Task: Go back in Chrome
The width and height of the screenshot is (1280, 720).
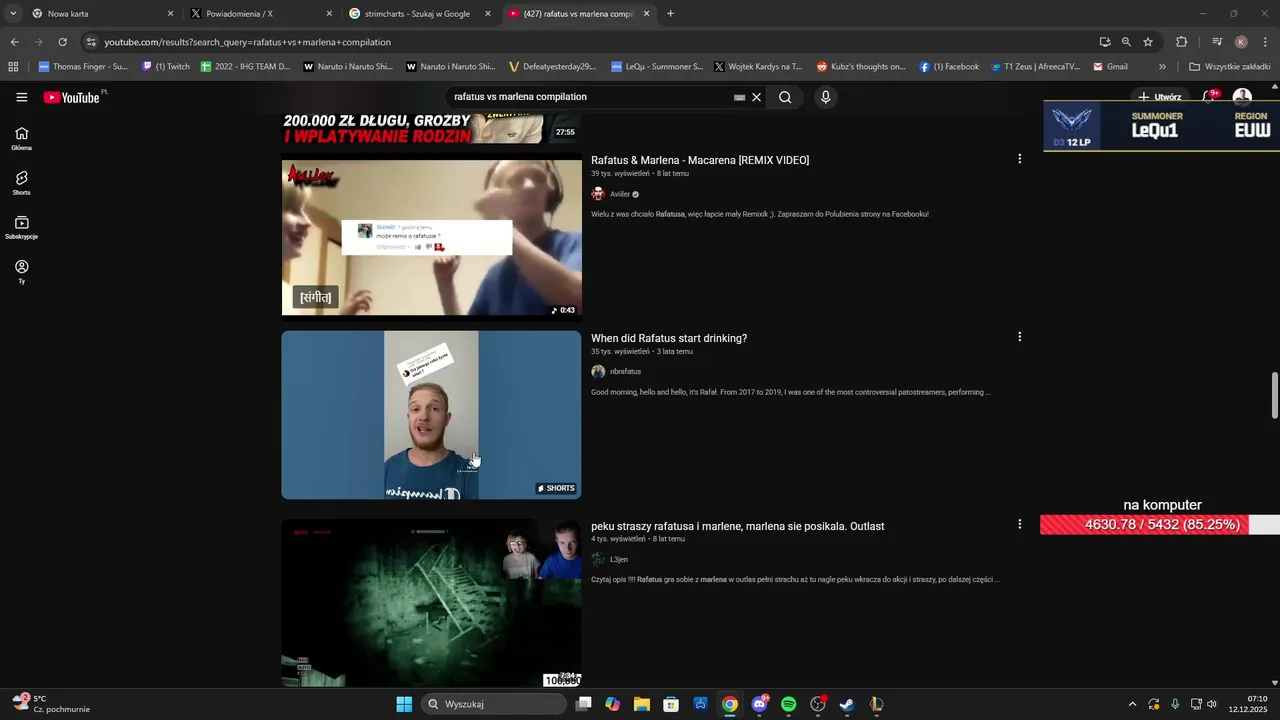Action: [14, 42]
